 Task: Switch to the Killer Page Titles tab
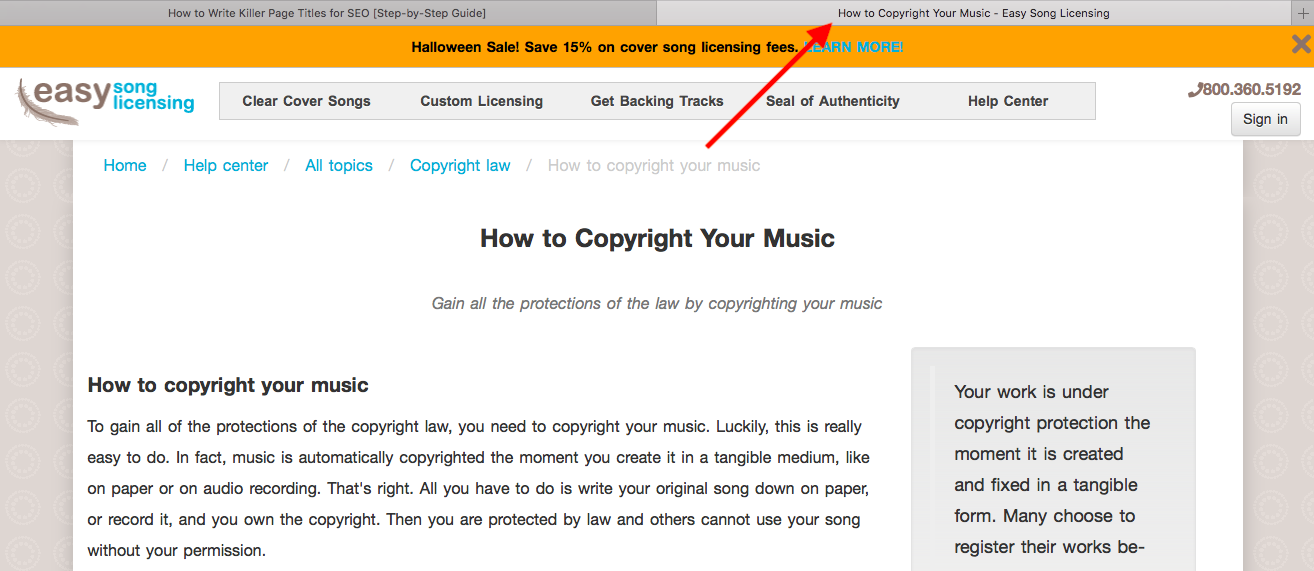click(x=327, y=13)
